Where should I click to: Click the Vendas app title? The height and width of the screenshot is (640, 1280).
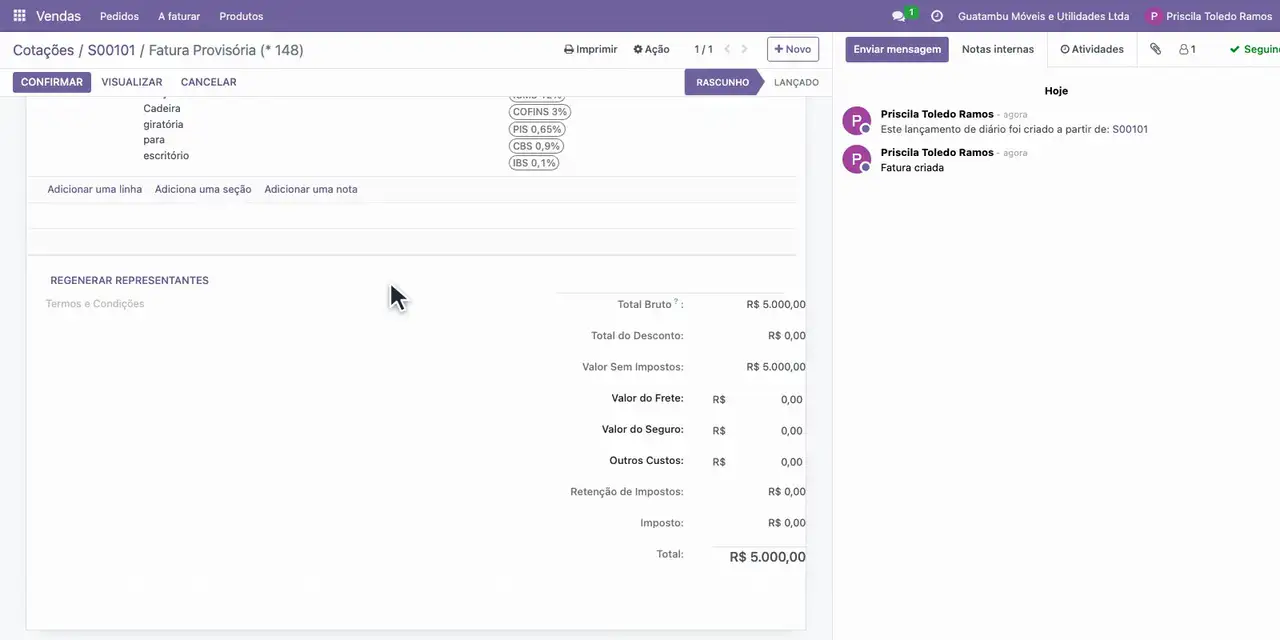[58, 16]
